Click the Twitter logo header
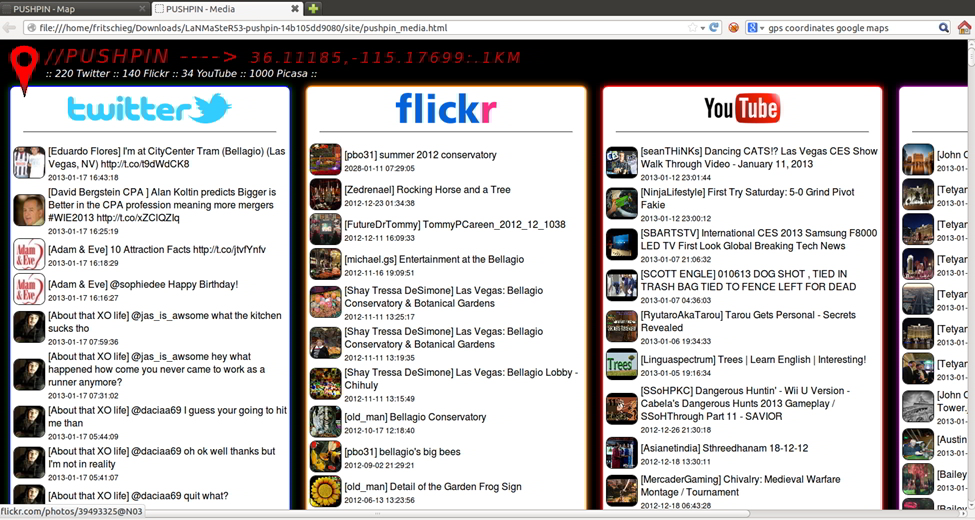 click(x=149, y=109)
